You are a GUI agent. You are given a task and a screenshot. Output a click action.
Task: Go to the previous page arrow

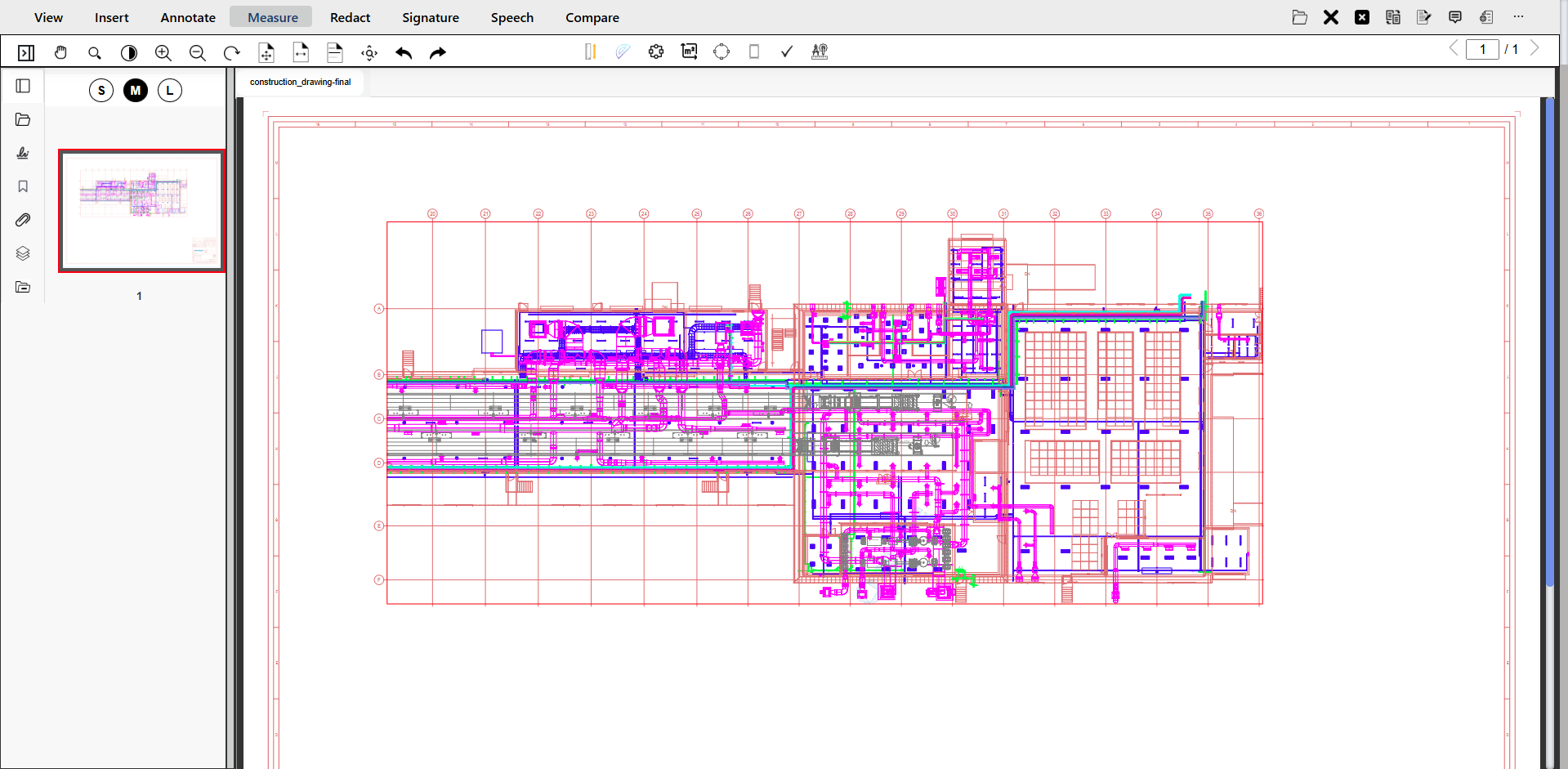coord(1454,48)
